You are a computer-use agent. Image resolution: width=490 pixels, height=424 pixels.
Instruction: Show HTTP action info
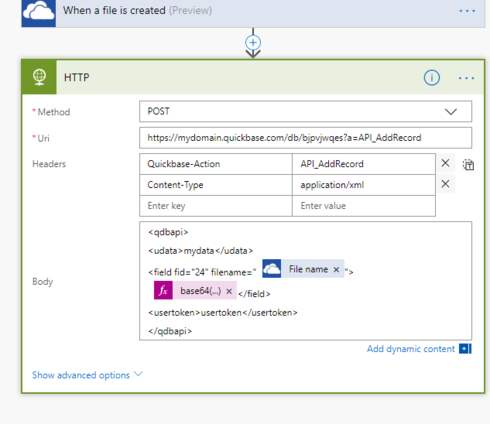pos(432,78)
